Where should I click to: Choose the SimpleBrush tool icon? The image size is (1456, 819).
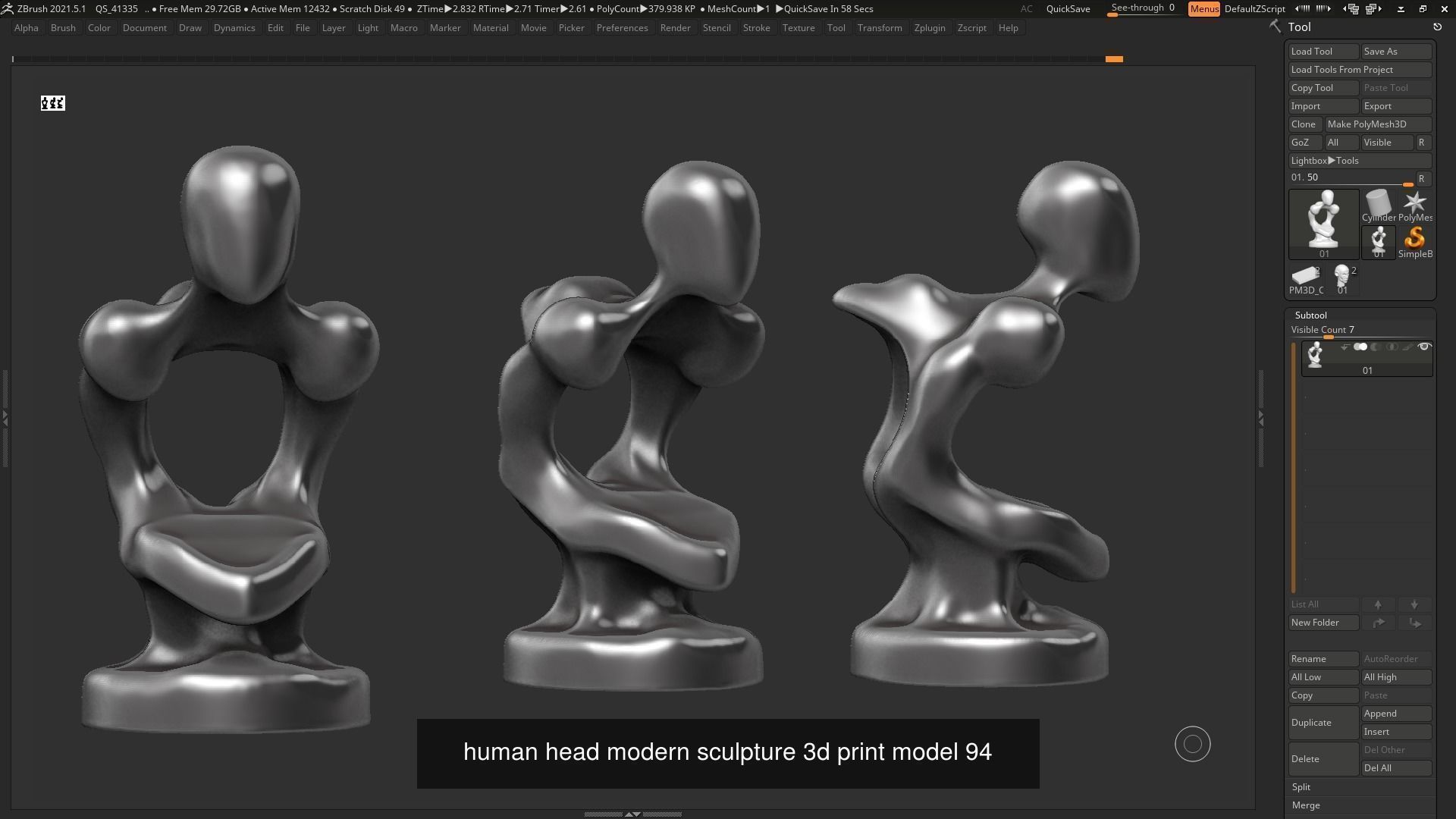1414,242
